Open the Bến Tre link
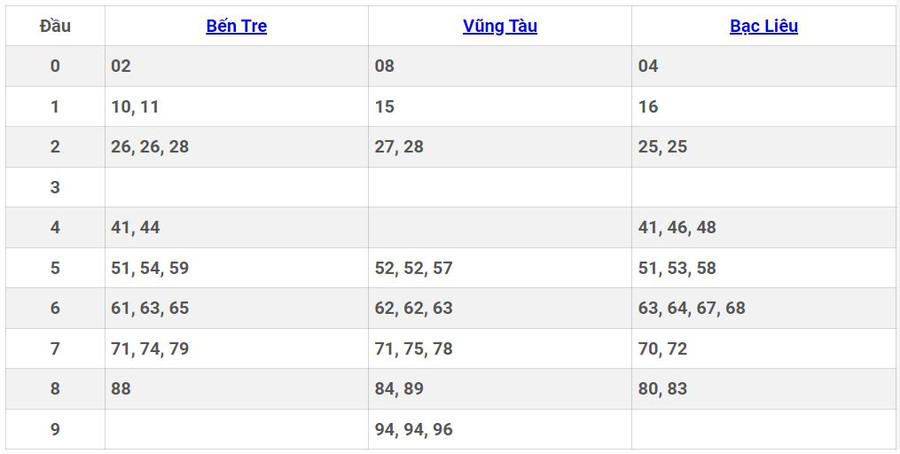The width and height of the screenshot is (900, 454). point(236,26)
